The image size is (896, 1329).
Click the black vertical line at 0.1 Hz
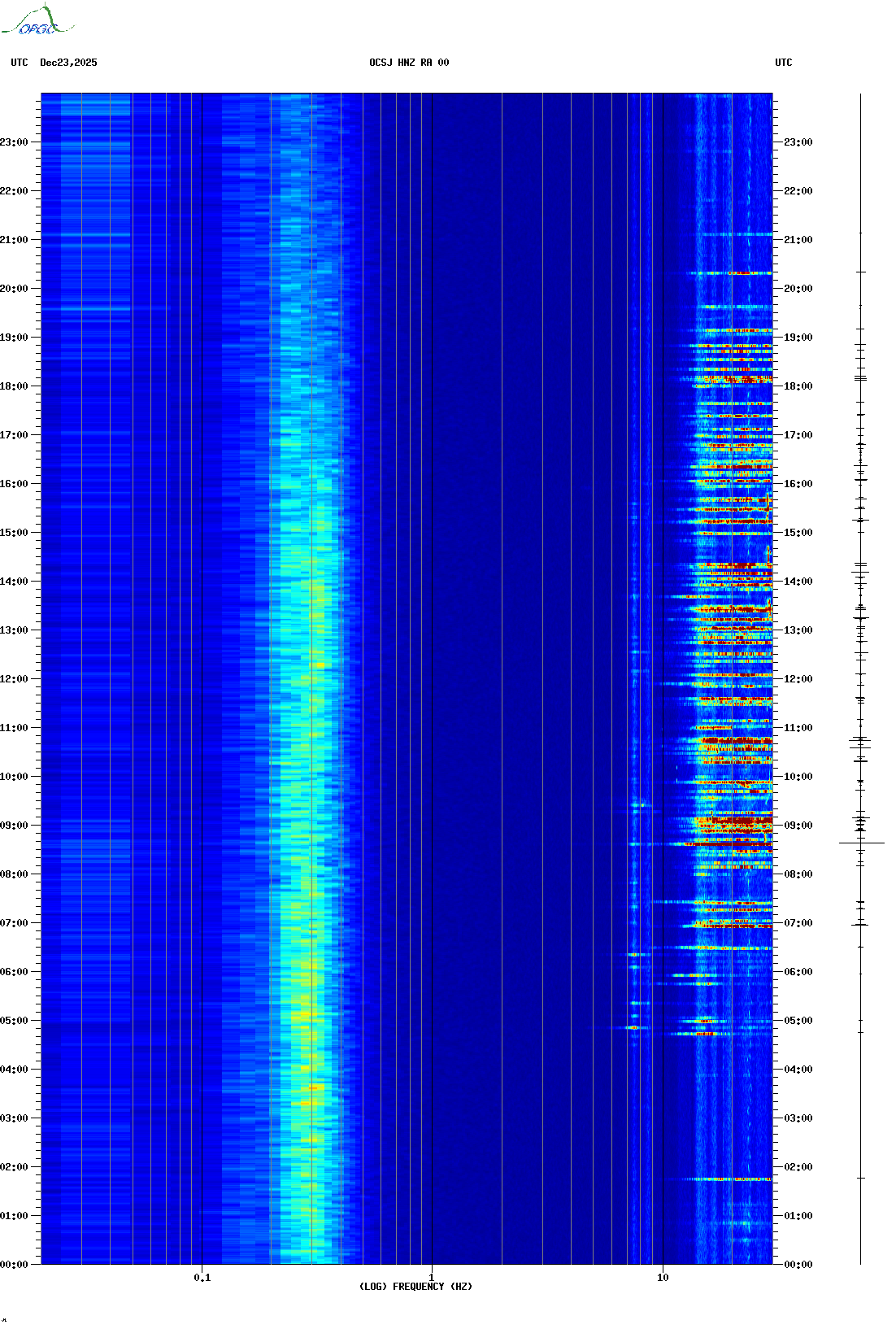point(202,651)
